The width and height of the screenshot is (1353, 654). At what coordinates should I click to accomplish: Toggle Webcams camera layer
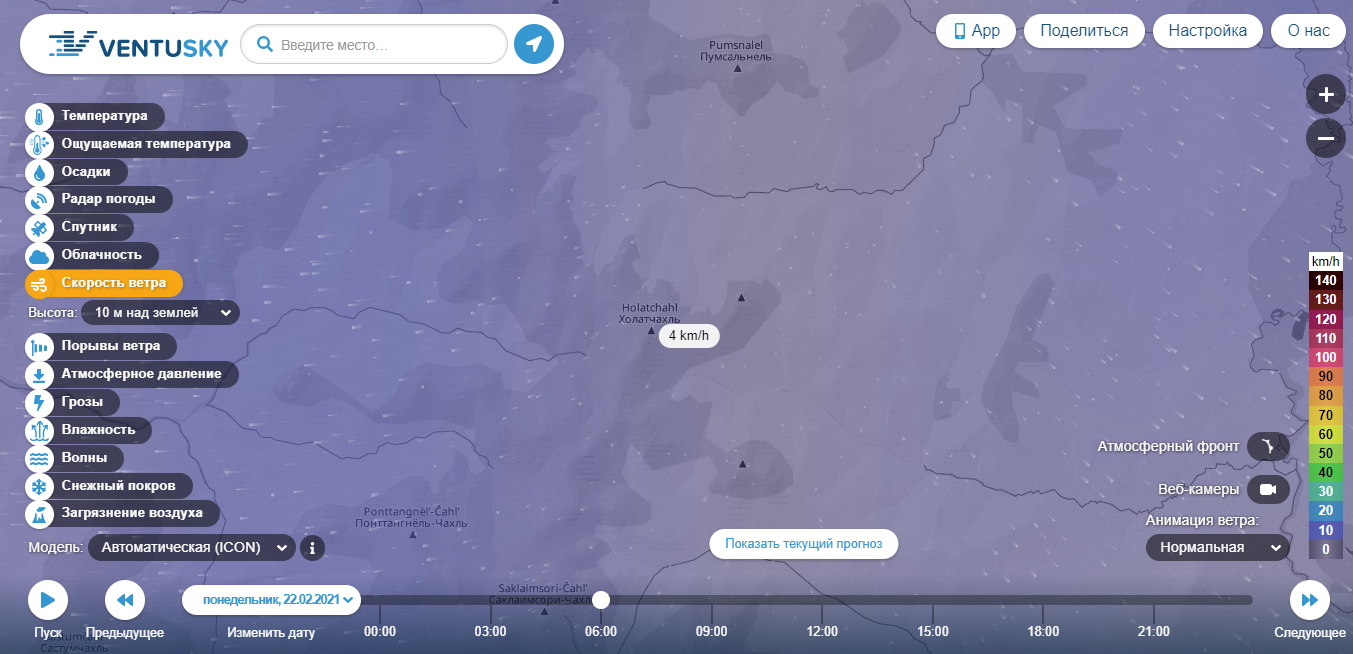coord(1268,489)
